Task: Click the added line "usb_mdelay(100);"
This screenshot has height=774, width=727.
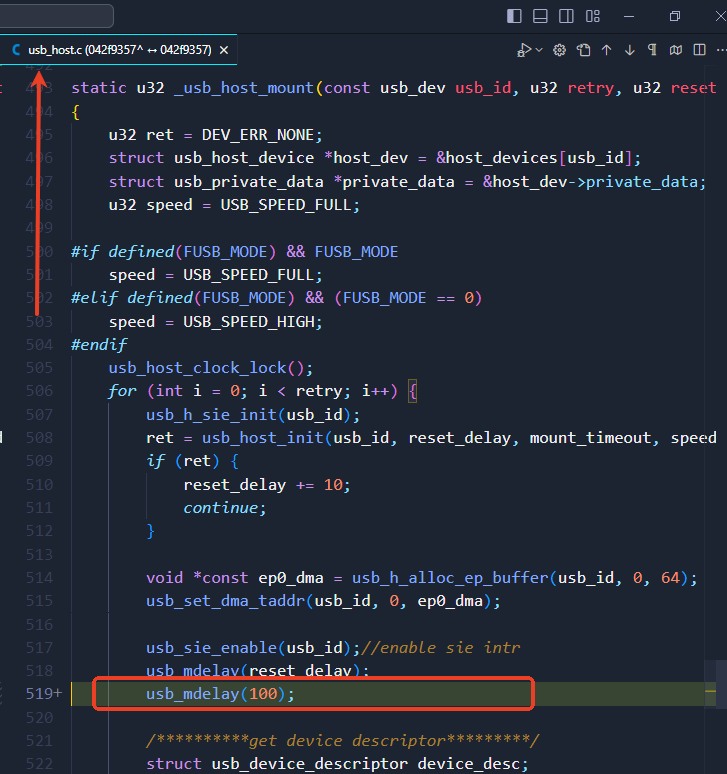Action: pyautogui.click(x=220, y=694)
